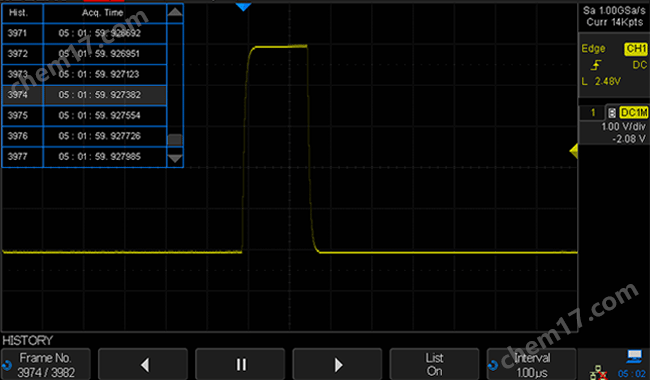Click the blue trigger position marker

[x=243, y=7]
